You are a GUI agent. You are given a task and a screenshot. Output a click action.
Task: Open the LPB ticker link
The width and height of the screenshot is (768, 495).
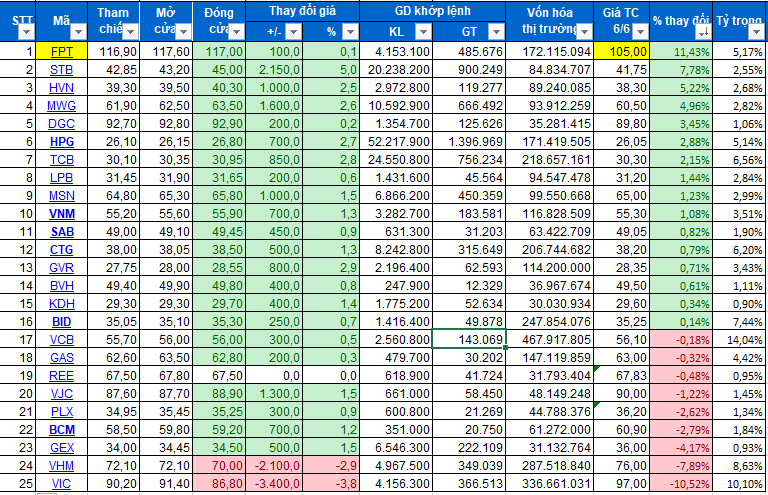click(x=62, y=178)
